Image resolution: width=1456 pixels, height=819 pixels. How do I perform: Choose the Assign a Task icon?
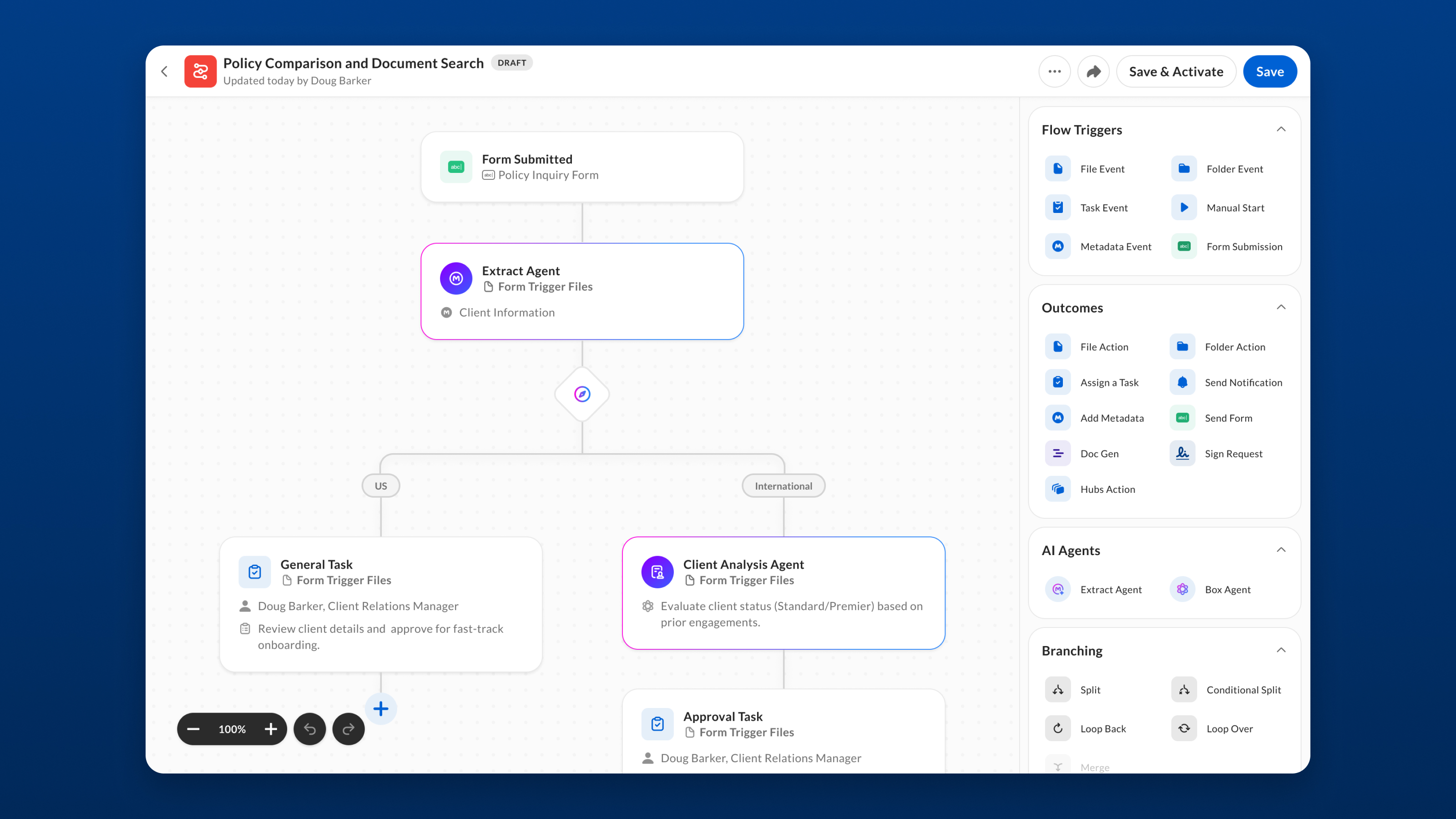[1057, 382]
